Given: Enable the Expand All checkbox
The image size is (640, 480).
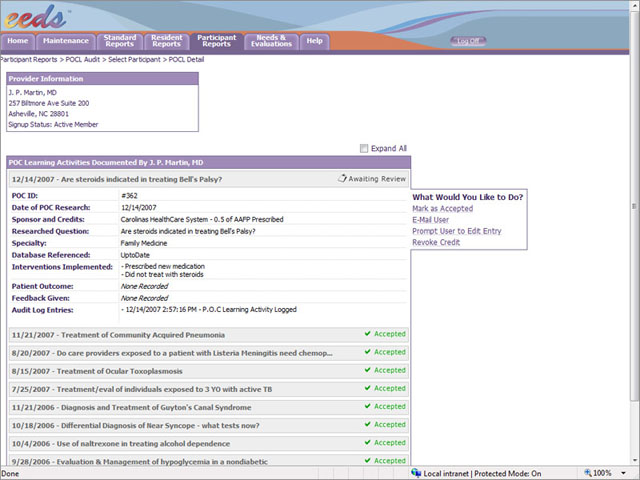Looking at the screenshot, I should [x=364, y=148].
